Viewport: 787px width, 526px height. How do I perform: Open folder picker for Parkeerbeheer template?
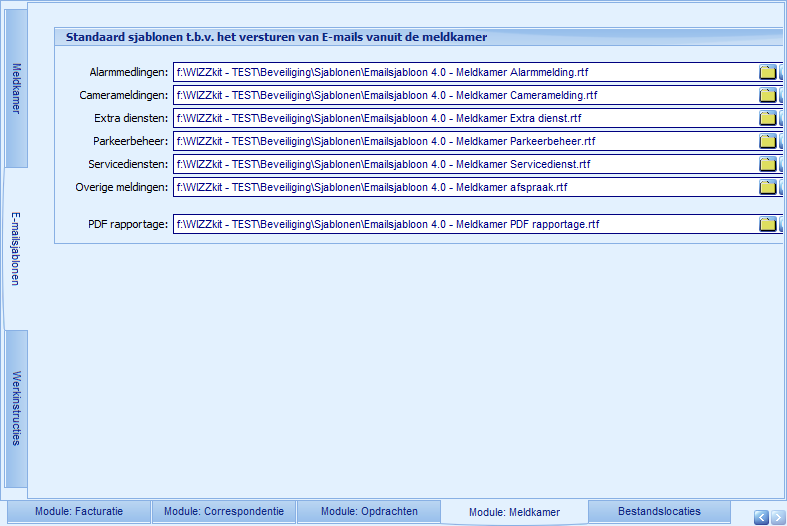coord(767,142)
